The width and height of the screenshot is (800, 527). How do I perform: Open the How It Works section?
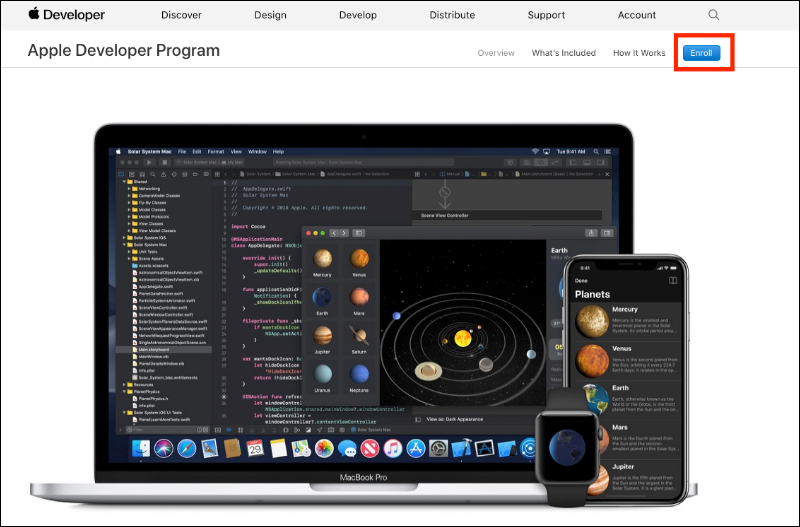(639, 53)
